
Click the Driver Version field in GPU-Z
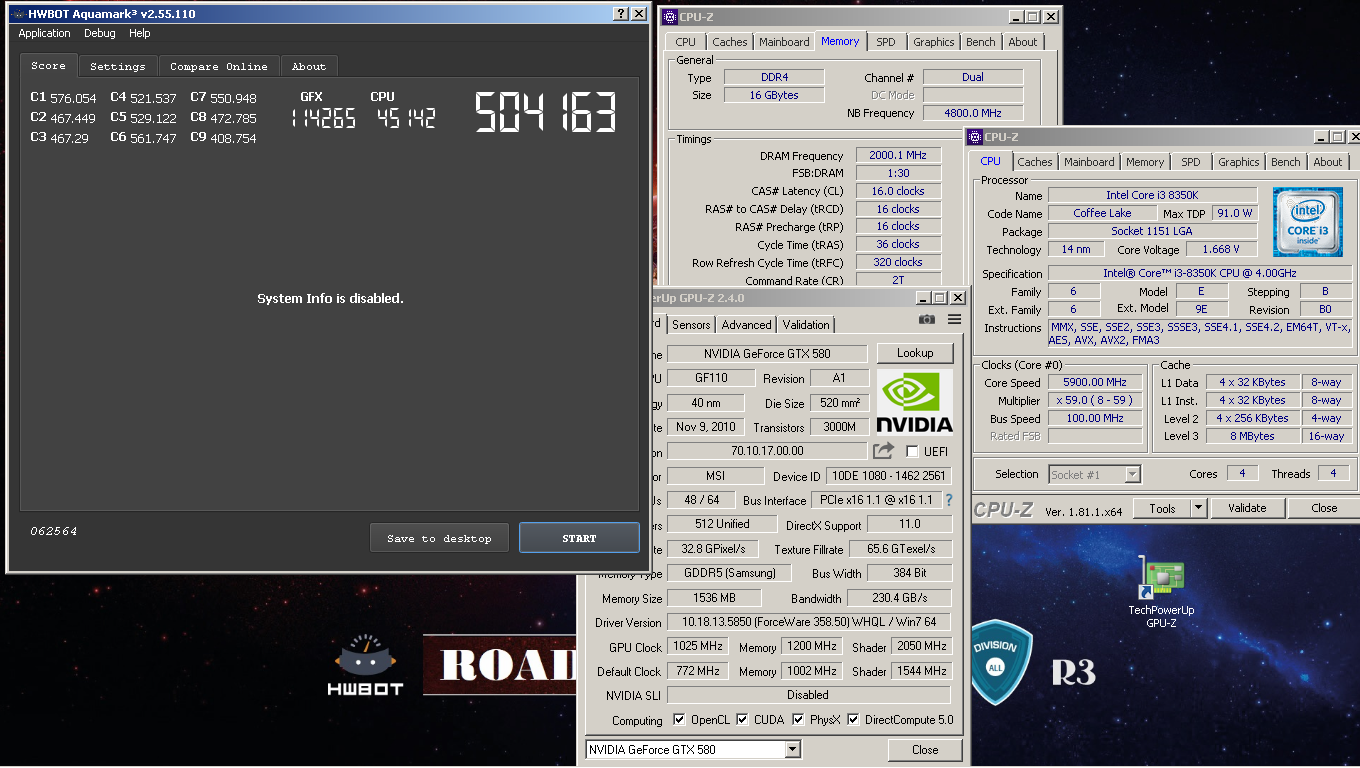click(808, 622)
